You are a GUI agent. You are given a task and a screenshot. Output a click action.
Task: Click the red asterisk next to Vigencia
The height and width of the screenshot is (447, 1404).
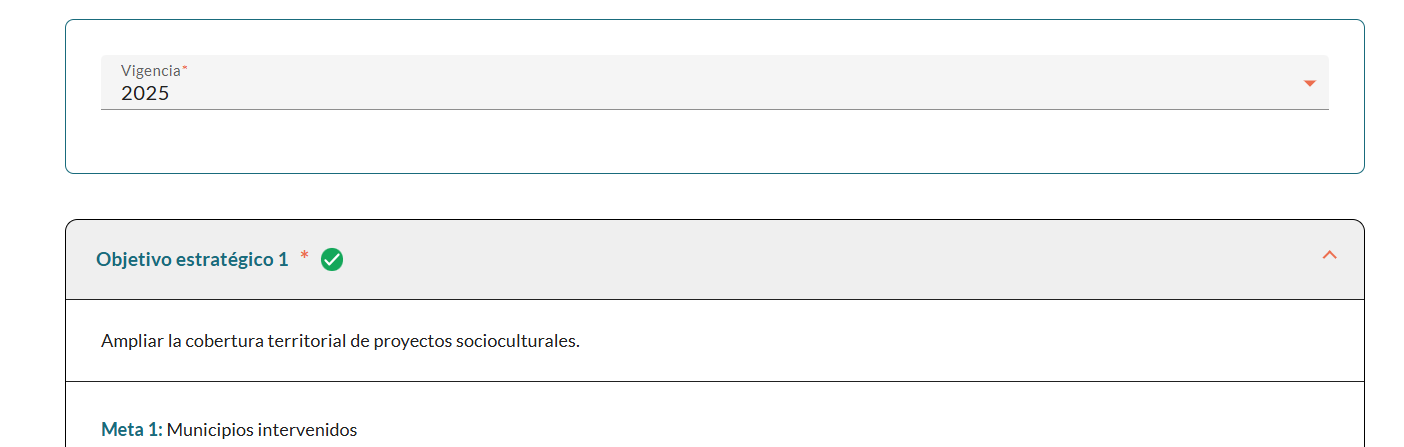pos(185,69)
